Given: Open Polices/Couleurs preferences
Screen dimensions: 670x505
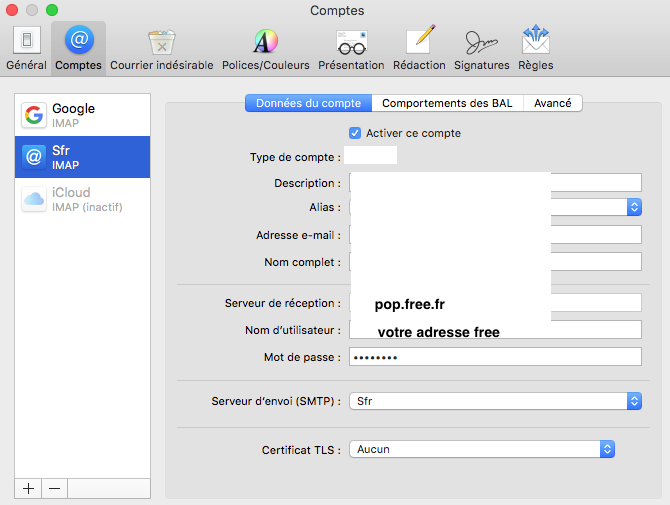Looking at the screenshot, I should click(x=265, y=49).
